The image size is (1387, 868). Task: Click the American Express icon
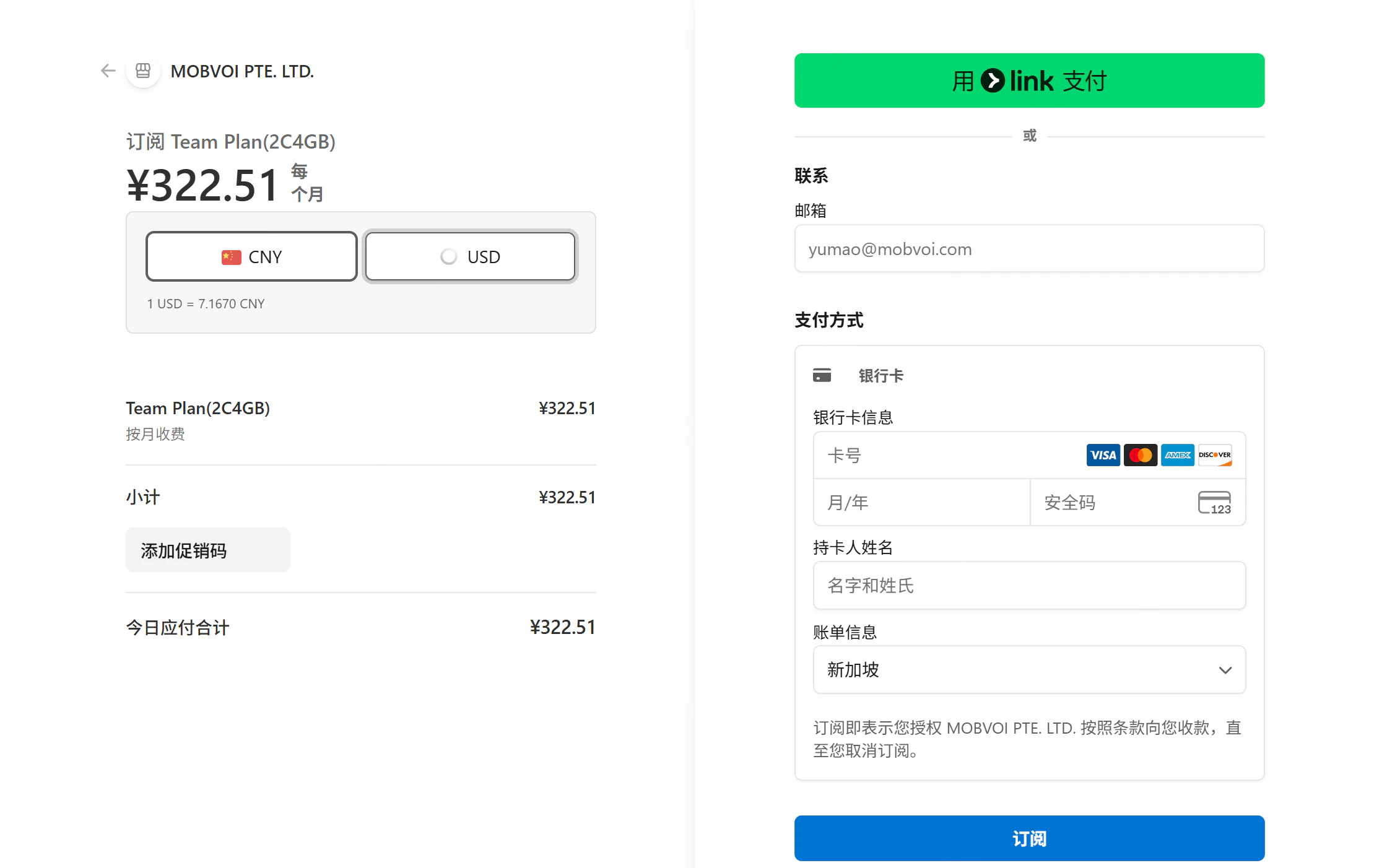1177,455
